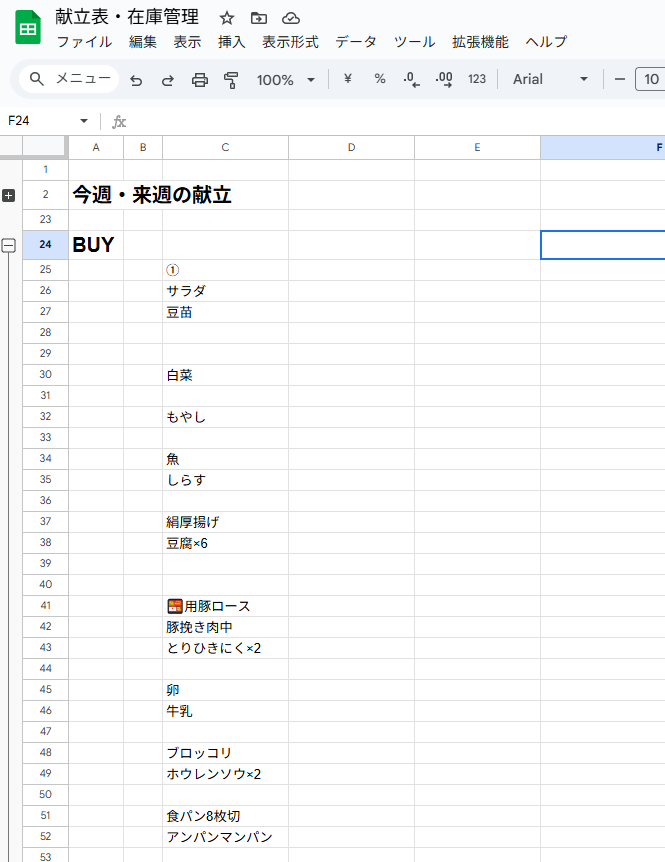Screen dimensions: 665x862
Task: Format as percent
Action: tap(380, 79)
